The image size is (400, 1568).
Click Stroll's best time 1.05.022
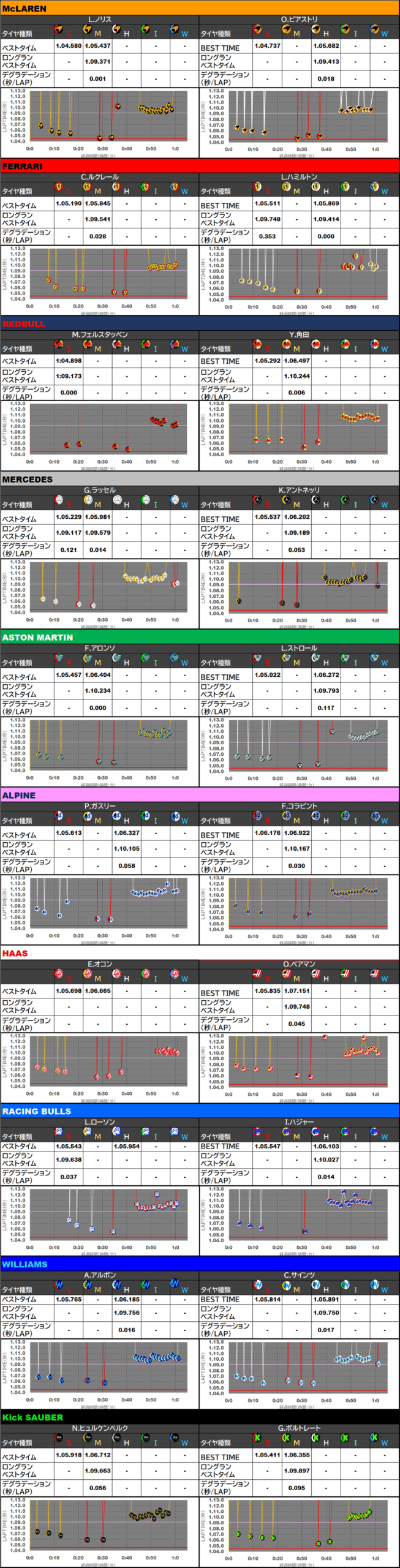point(268,675)
